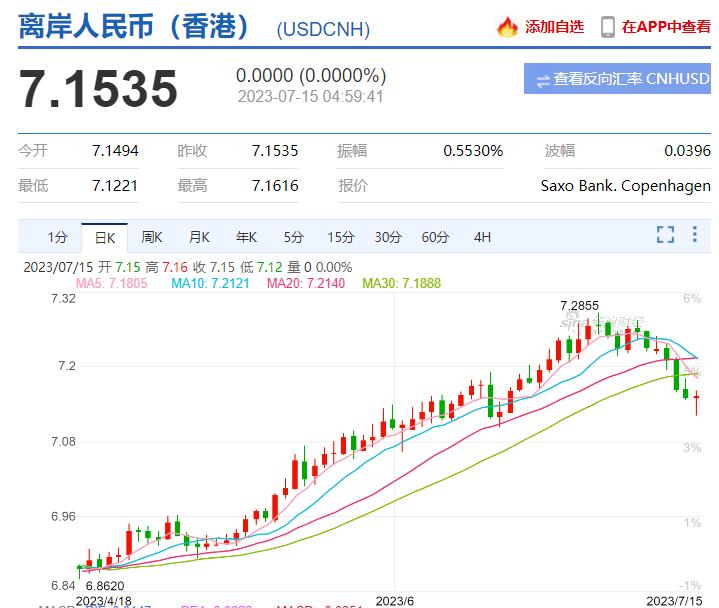
Task: Select the 日K daily chart tab
Action: pos(105,238)
